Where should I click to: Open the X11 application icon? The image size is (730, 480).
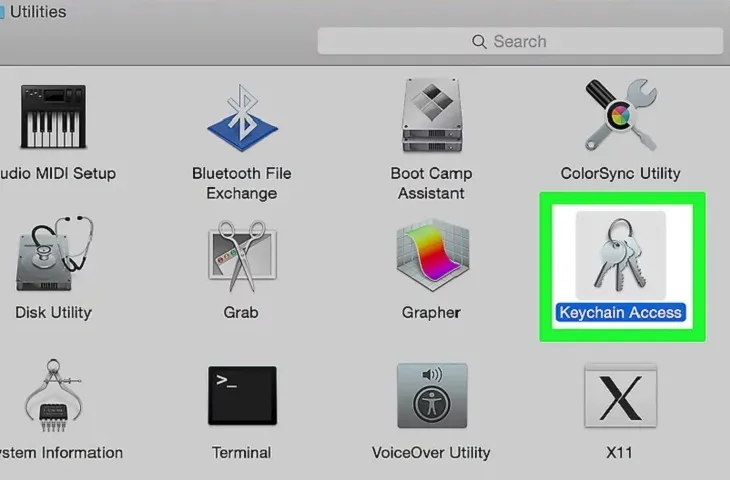click(619, 396)
